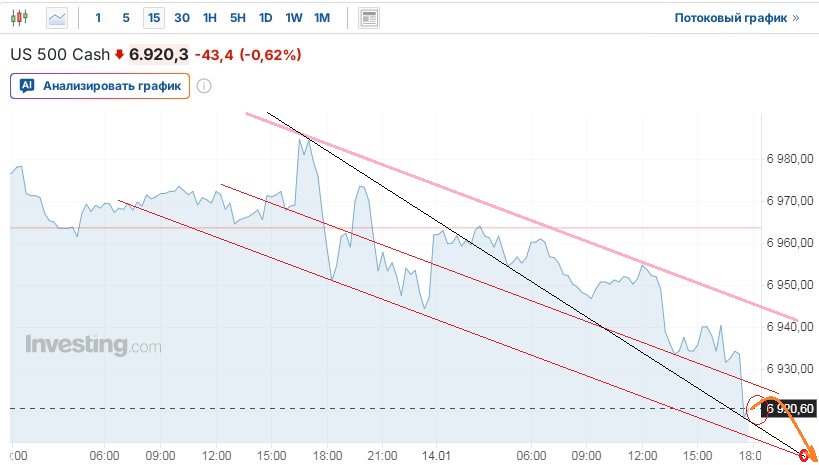Switch to the 30 minute interval
This screenshot has height=465, width=819.
click(x=181, y=18)
